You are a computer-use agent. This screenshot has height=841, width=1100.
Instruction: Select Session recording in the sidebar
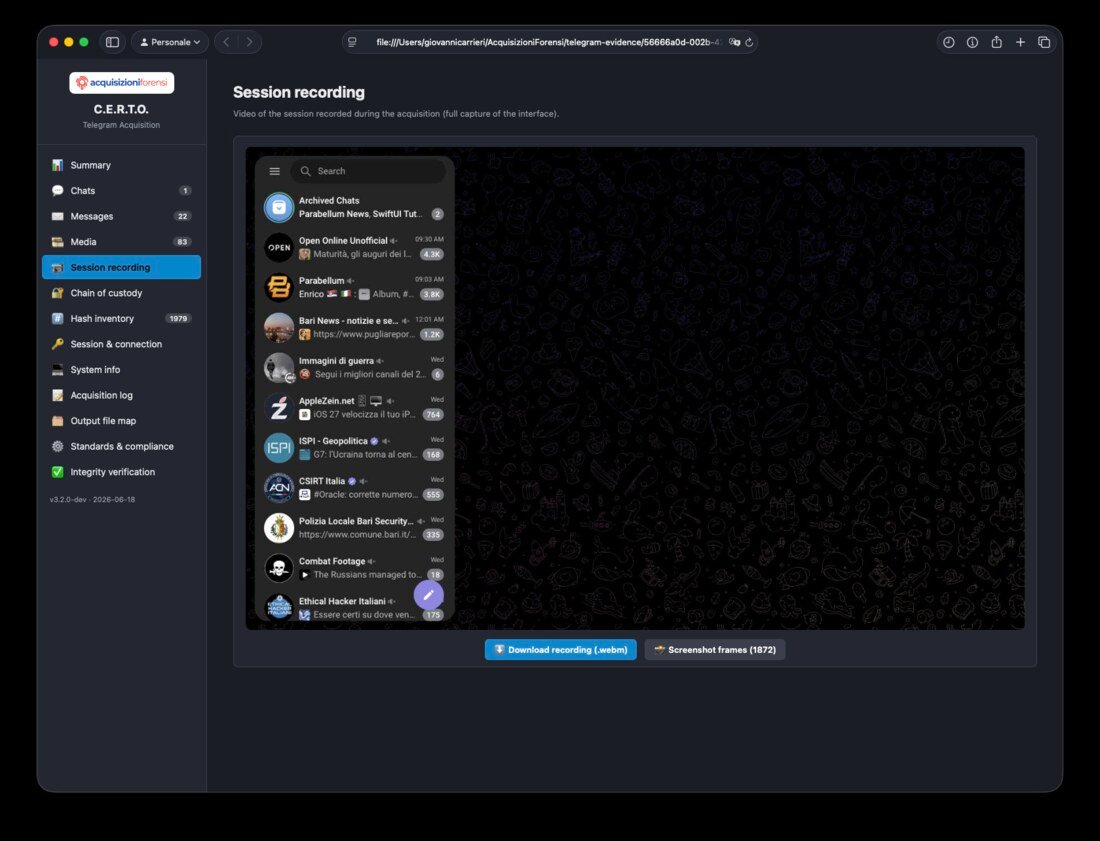point(121,267)
